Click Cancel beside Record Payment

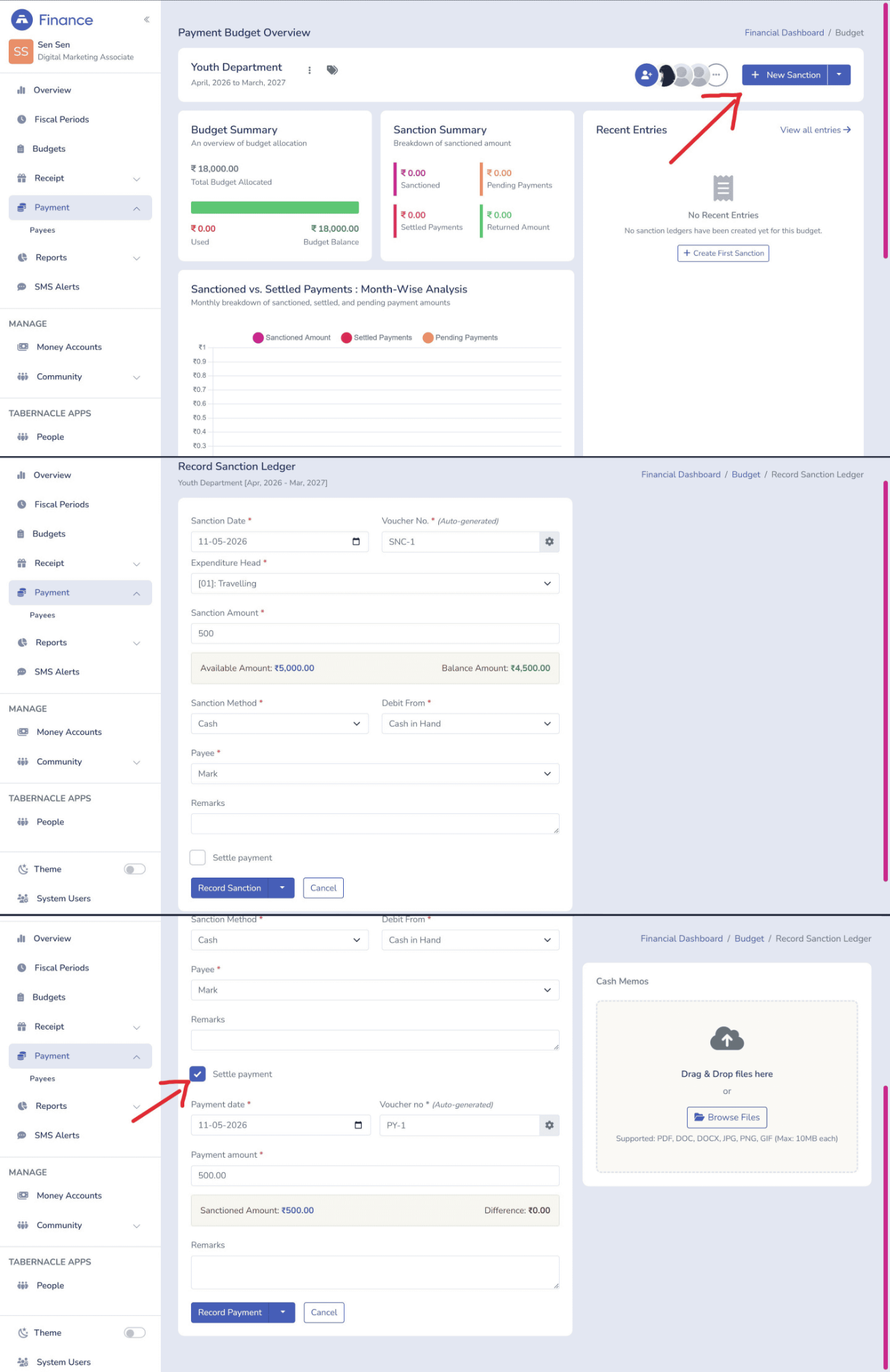(x=324, y=1312)
